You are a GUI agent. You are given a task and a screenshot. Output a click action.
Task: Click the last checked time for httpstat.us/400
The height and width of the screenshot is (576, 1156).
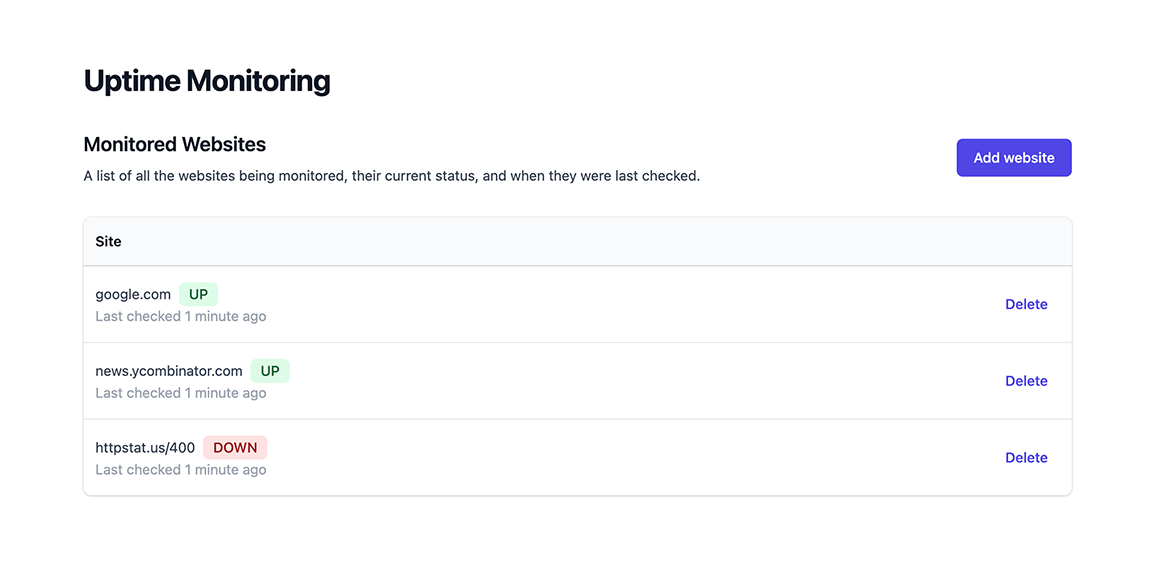click(180, 469)
